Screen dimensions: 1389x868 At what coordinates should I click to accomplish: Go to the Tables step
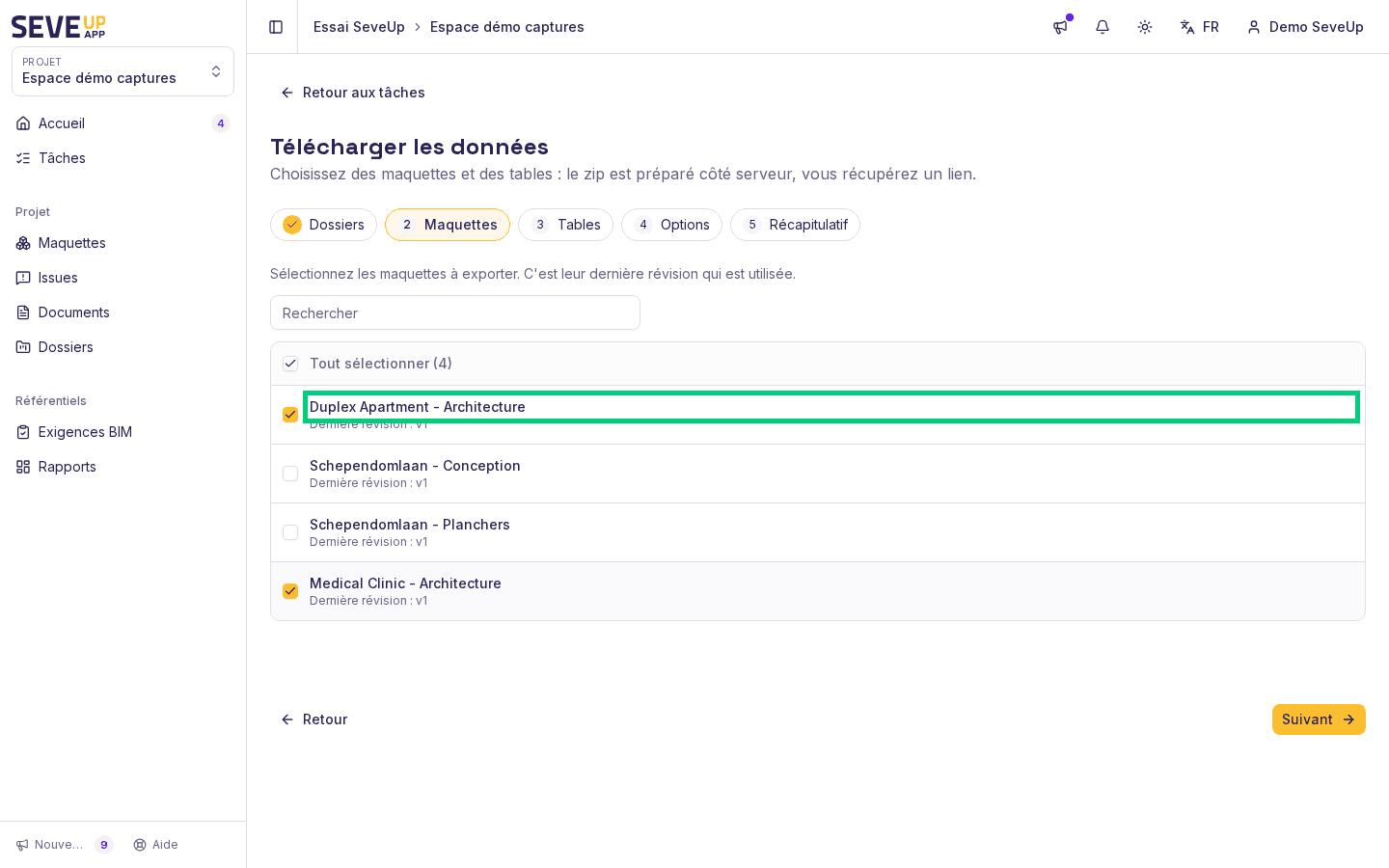(x=565, y=225)
